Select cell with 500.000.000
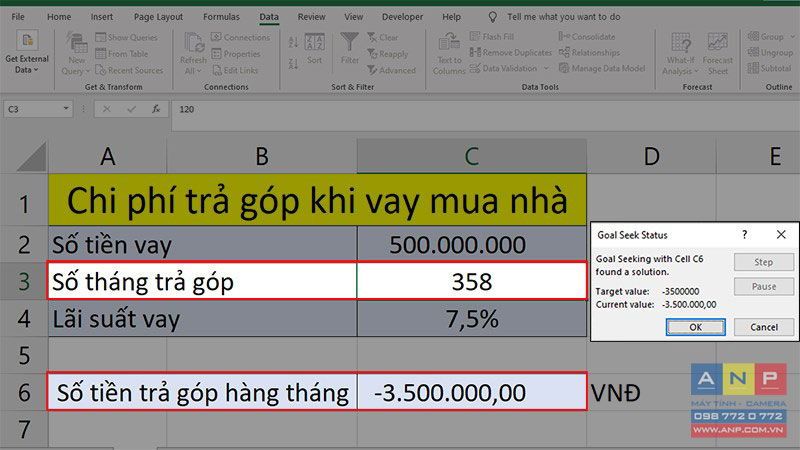 [x=472, y=245]
